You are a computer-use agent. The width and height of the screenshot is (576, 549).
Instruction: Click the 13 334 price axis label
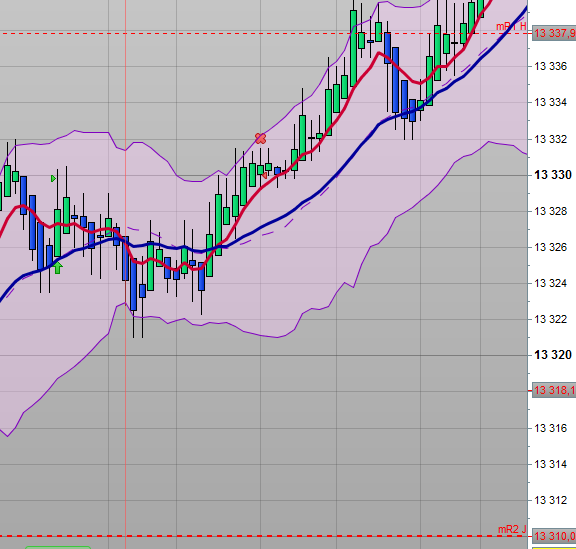click(551, 102)
